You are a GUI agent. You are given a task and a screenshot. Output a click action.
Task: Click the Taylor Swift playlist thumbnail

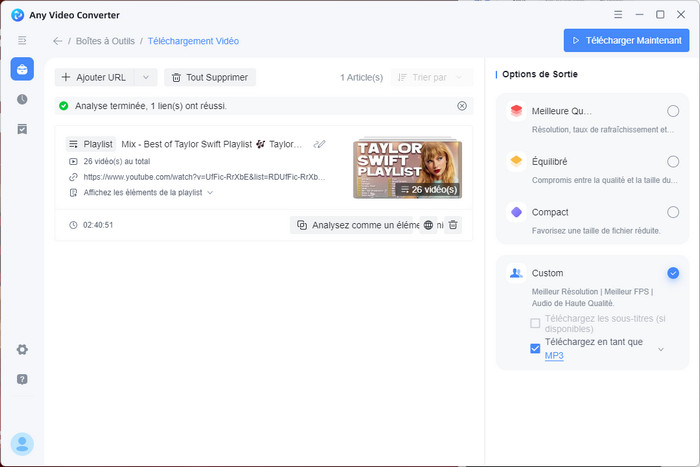407,168
